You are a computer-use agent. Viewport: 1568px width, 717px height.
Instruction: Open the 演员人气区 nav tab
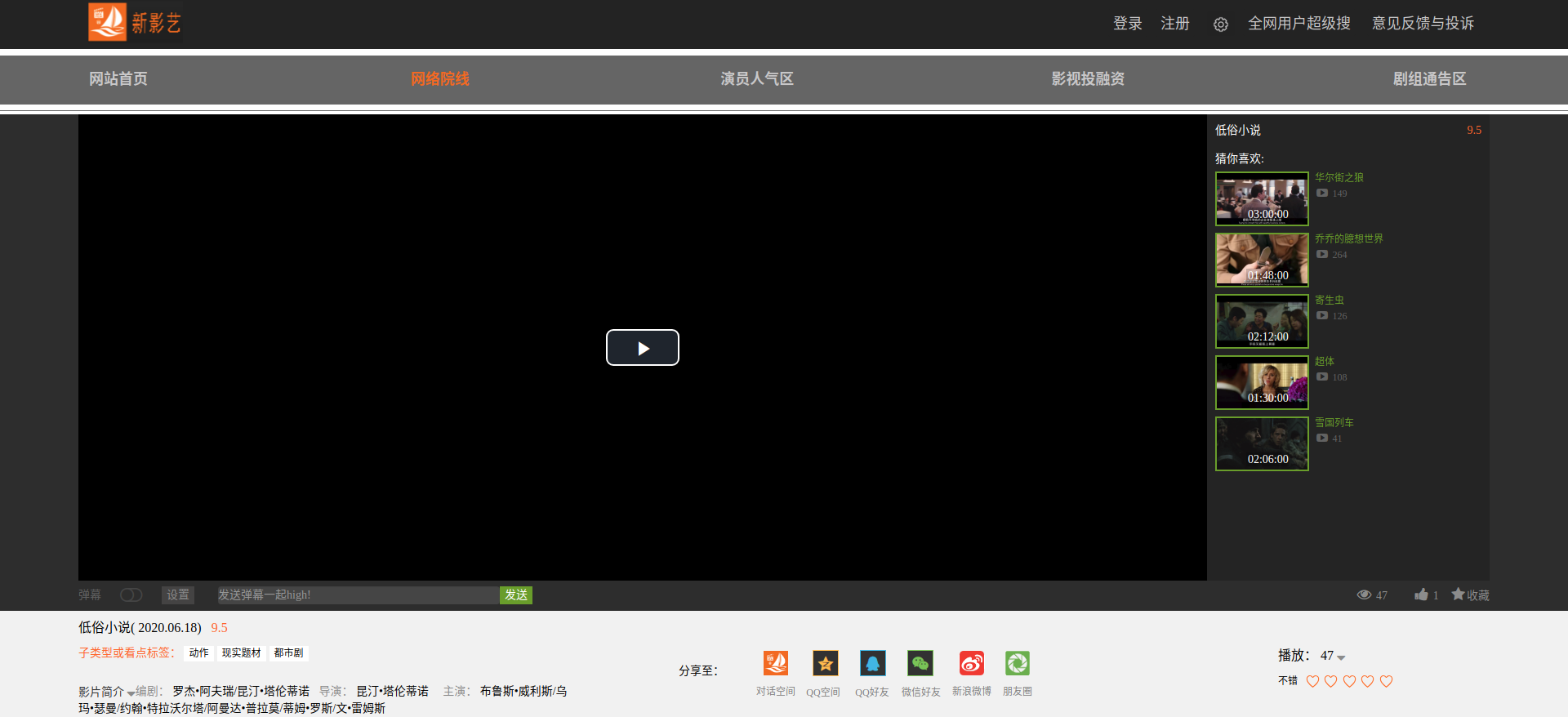(x=756, y=79)
